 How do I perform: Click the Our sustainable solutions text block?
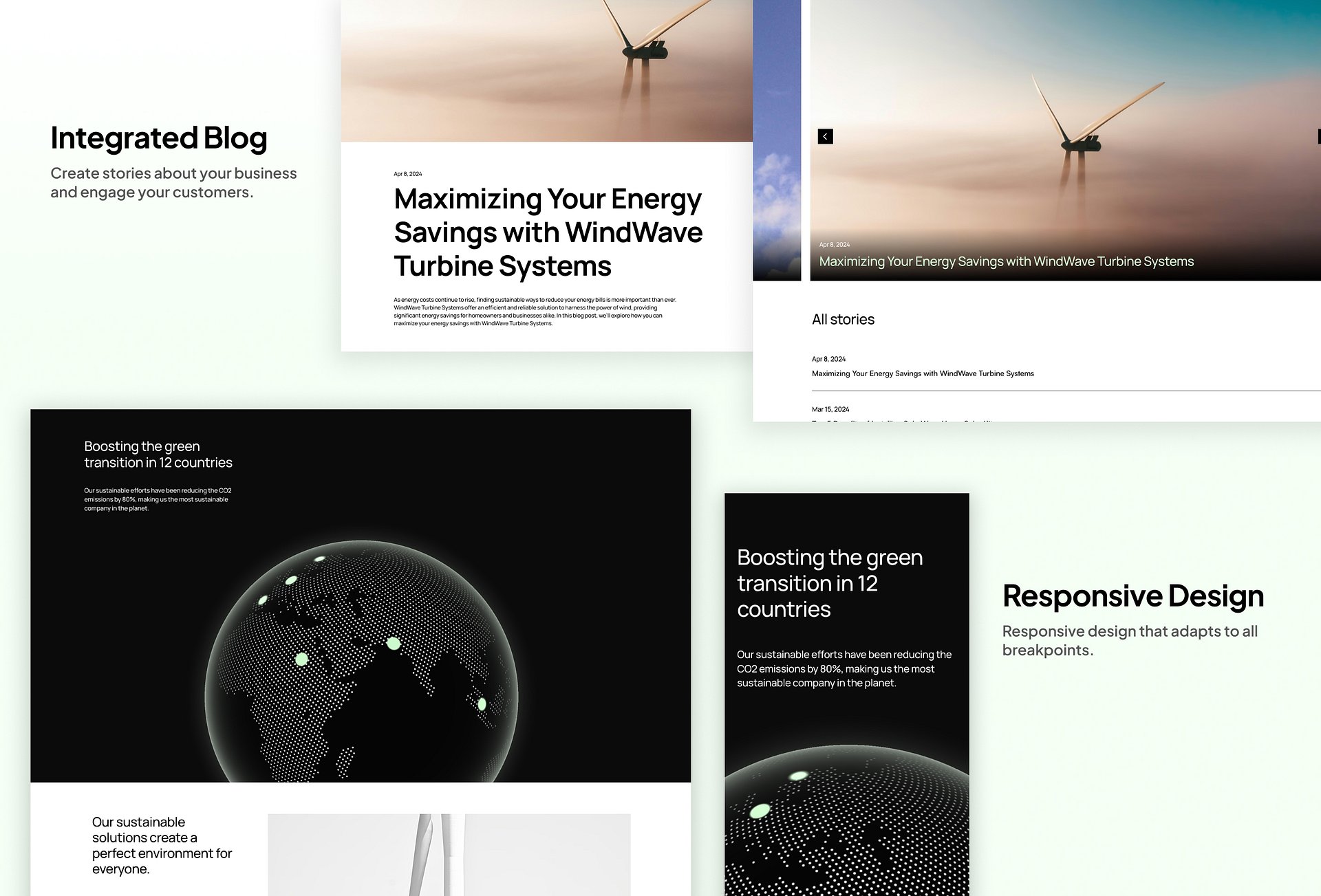pos(162,845)
